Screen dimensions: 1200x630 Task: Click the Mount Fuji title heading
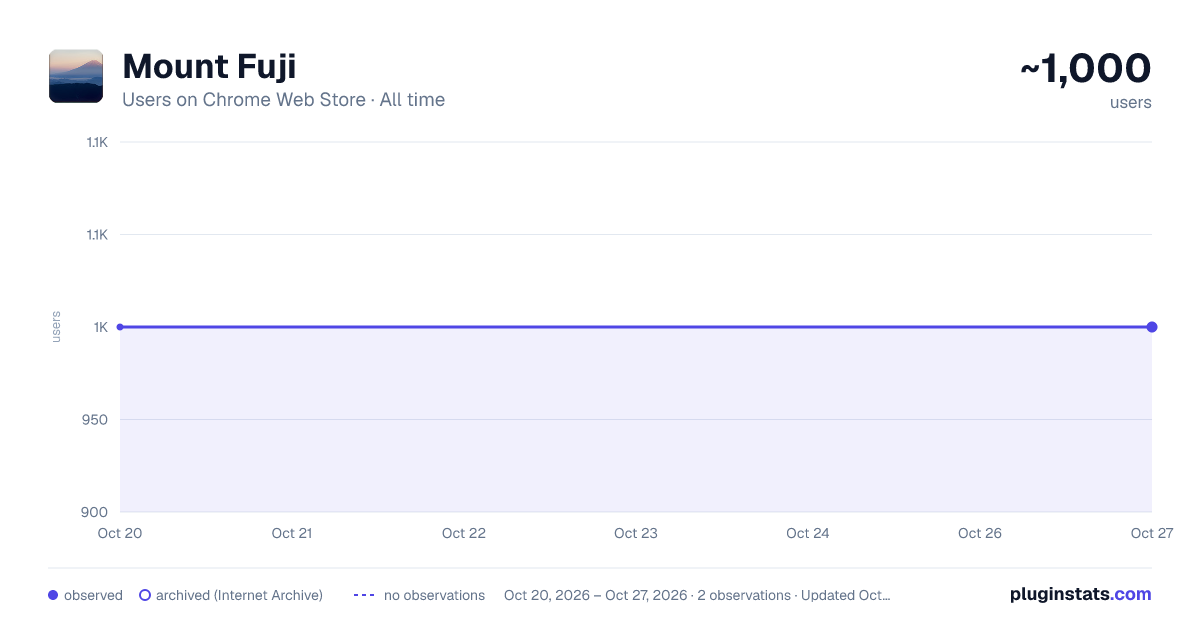point(209,67)
